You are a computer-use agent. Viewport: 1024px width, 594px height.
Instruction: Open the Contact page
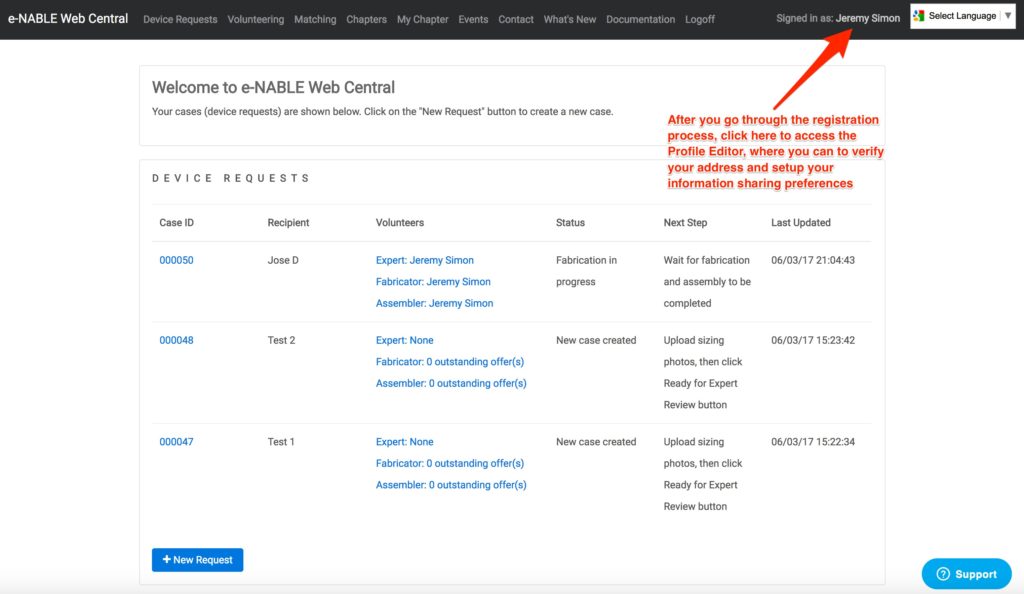pos(516,20)
